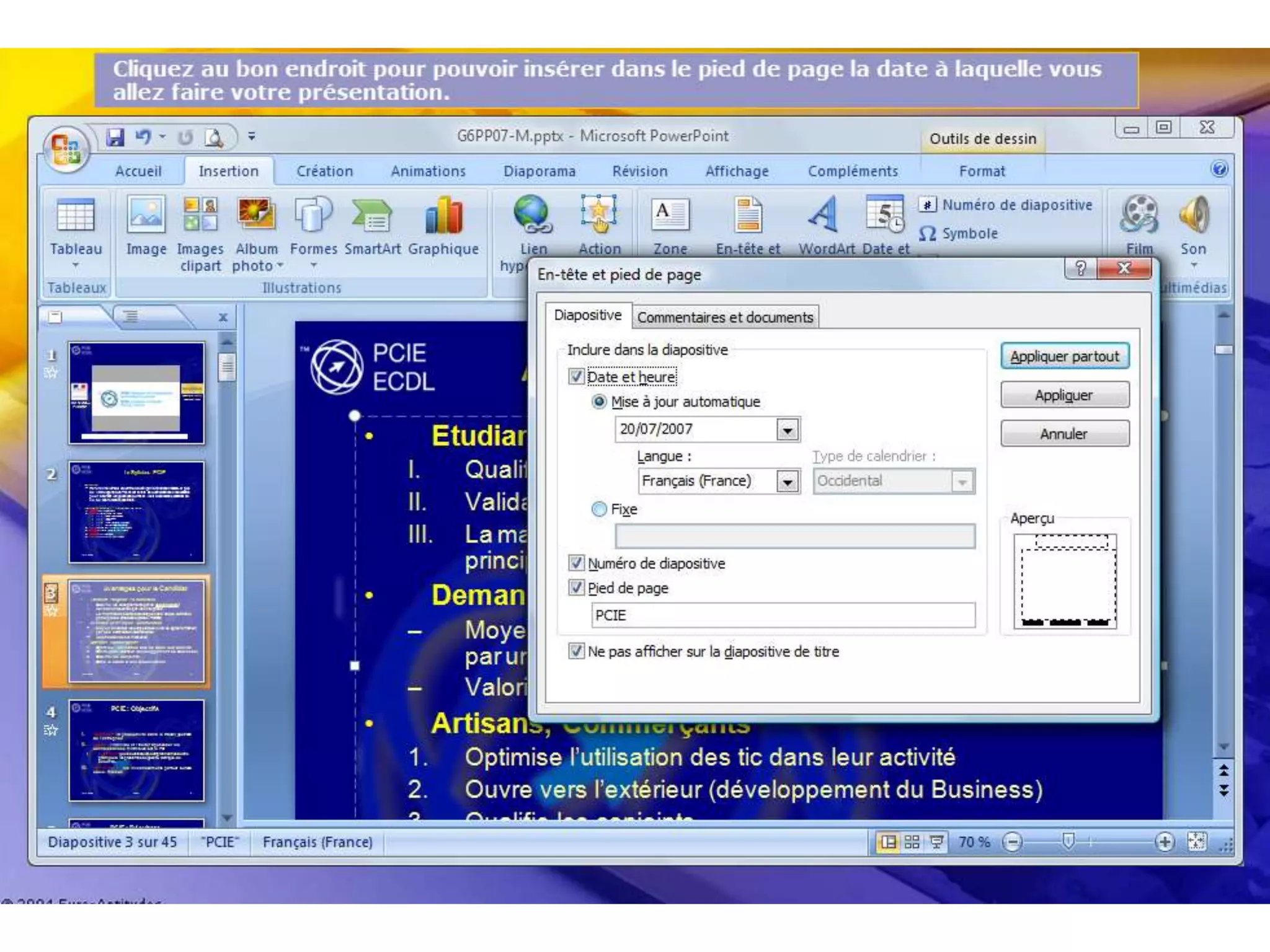Image resolution: width=1270 pixels, height=952 pixels.
Task: Start slideshow from status bar
Action: (x=936, y=842)
